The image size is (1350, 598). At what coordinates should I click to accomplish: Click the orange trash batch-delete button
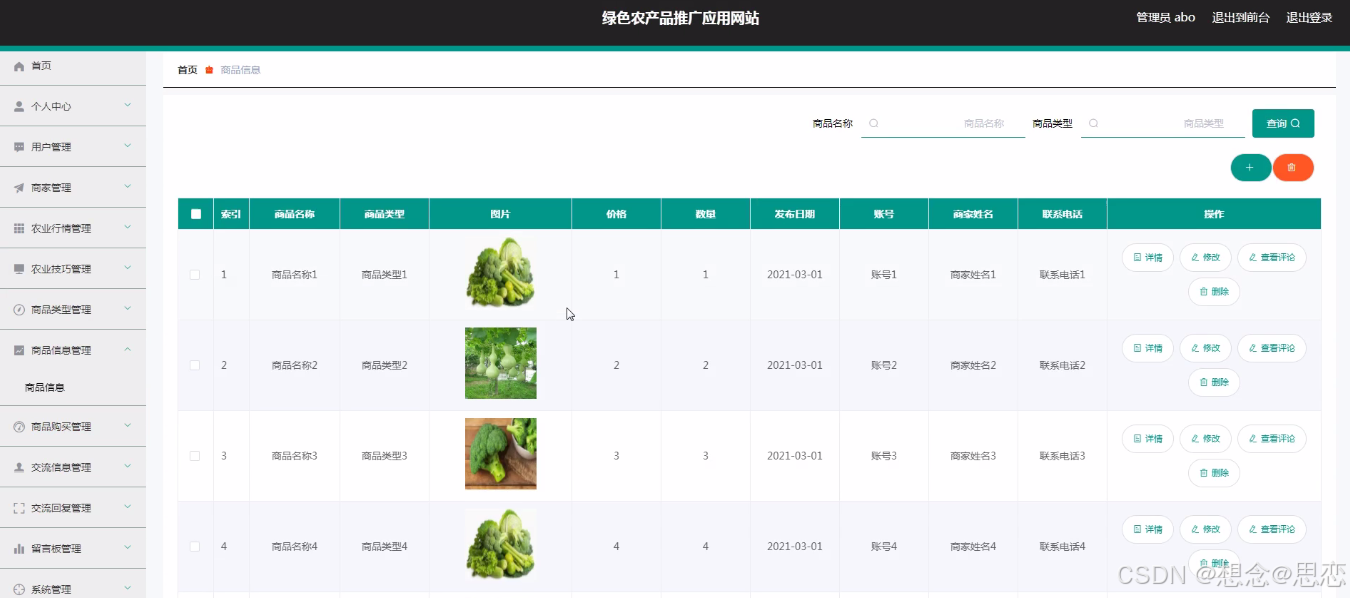(x=1292, y=168)
